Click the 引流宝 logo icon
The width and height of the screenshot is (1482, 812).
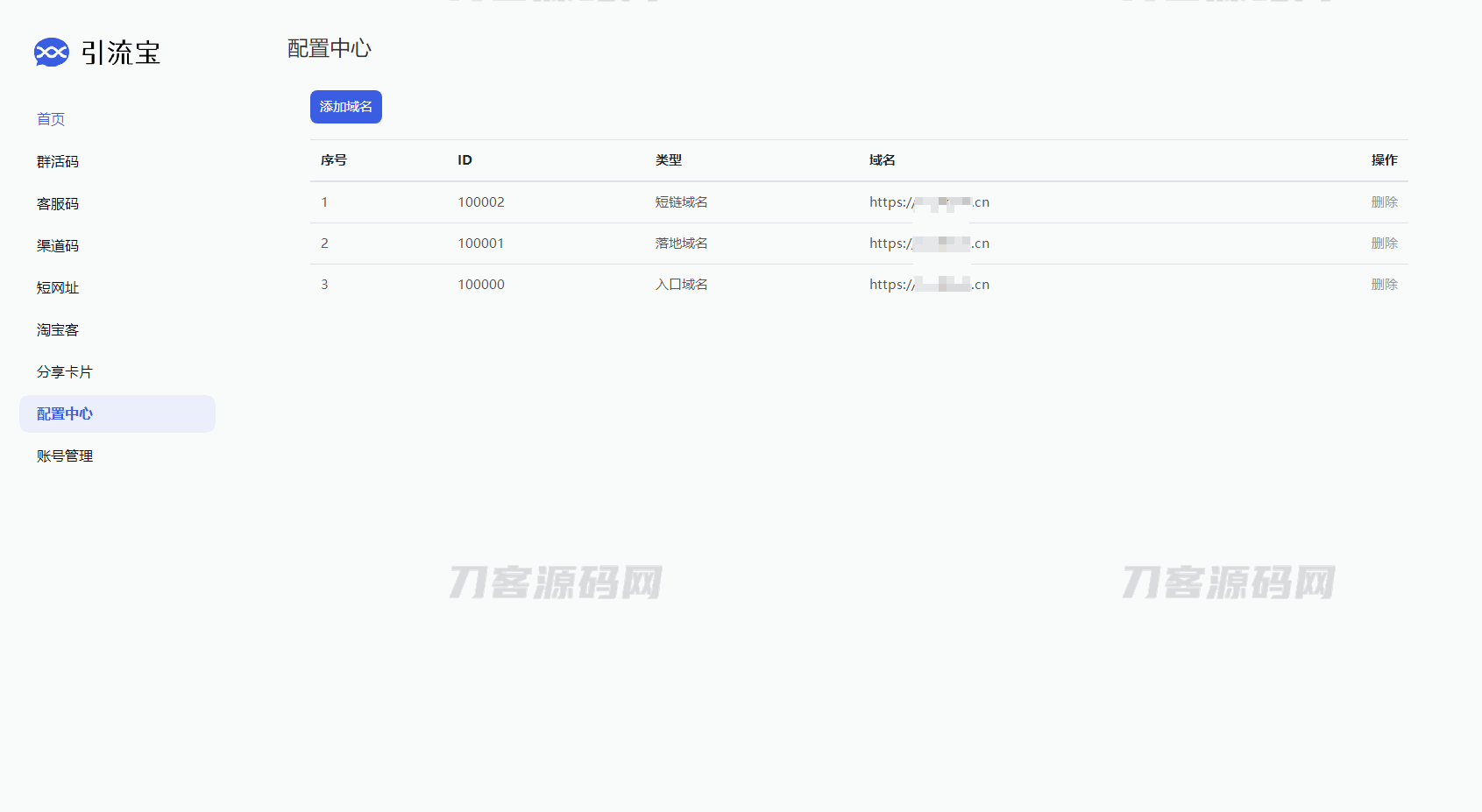[x=51, y=53]
